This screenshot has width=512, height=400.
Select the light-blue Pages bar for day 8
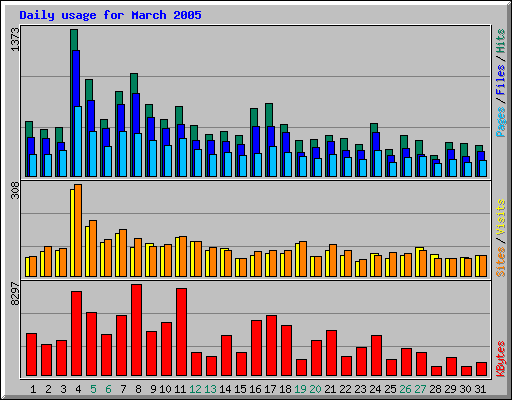(138, 155)
